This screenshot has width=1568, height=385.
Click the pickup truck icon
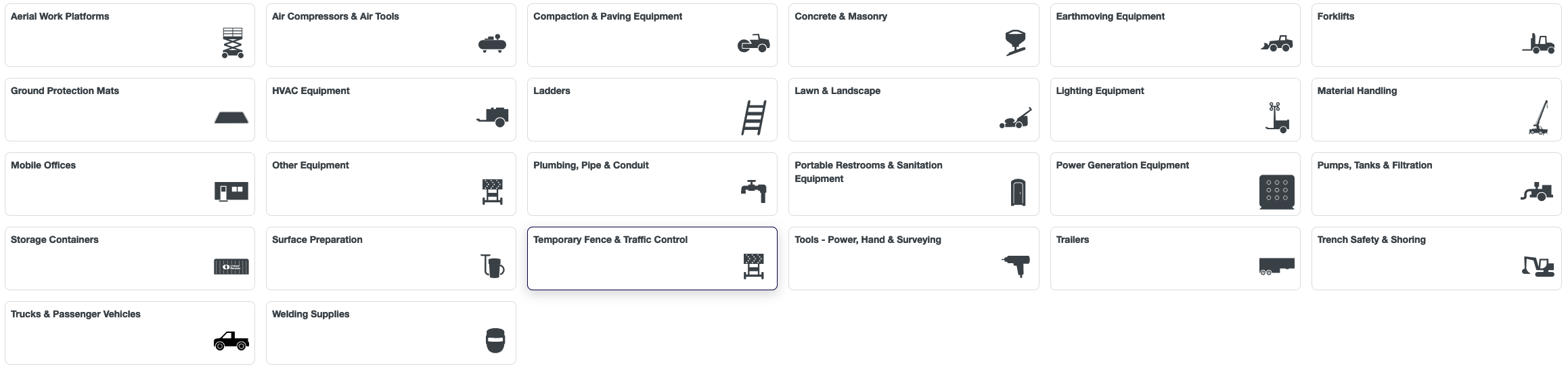231,341
